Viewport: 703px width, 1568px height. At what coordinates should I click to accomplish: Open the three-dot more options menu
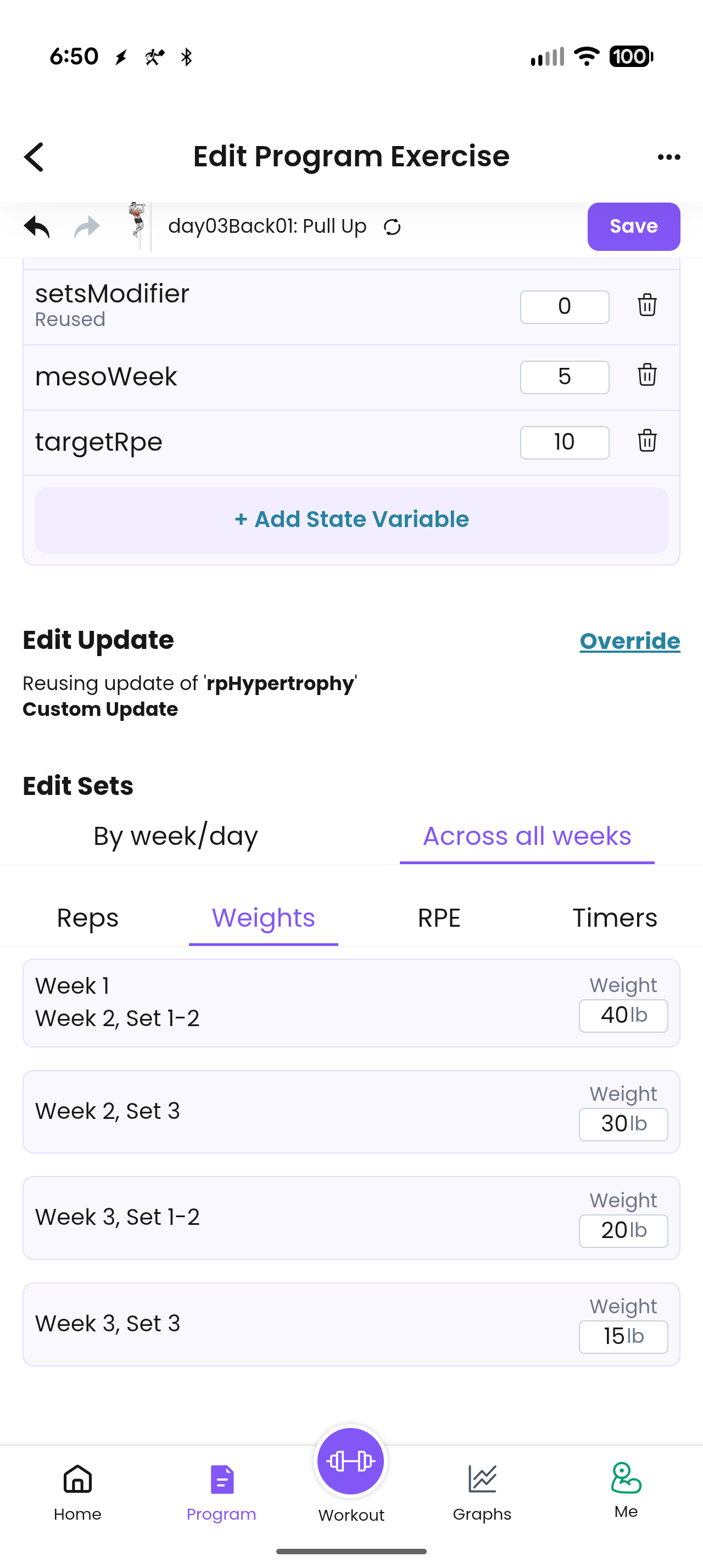coord(669,157)
